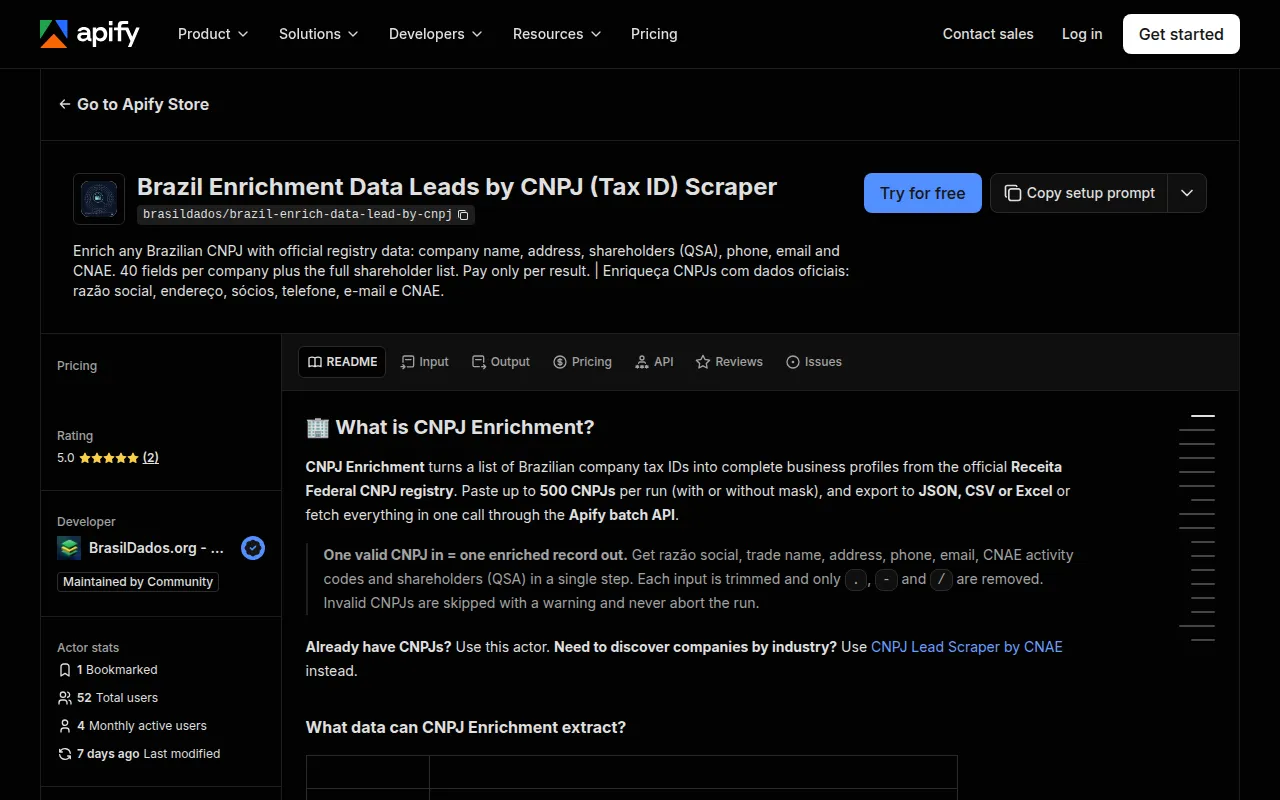
Task: Follow the CNPJ Lead Scraper by CNAE link
Action: tap(967, 647)
